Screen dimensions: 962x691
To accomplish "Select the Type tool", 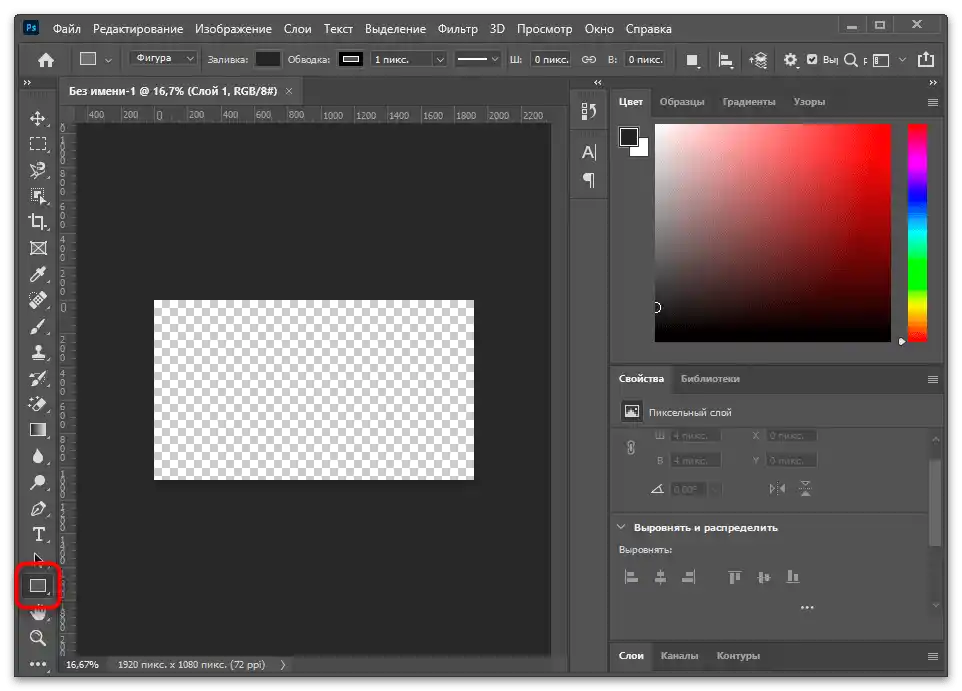I will 38,535.
